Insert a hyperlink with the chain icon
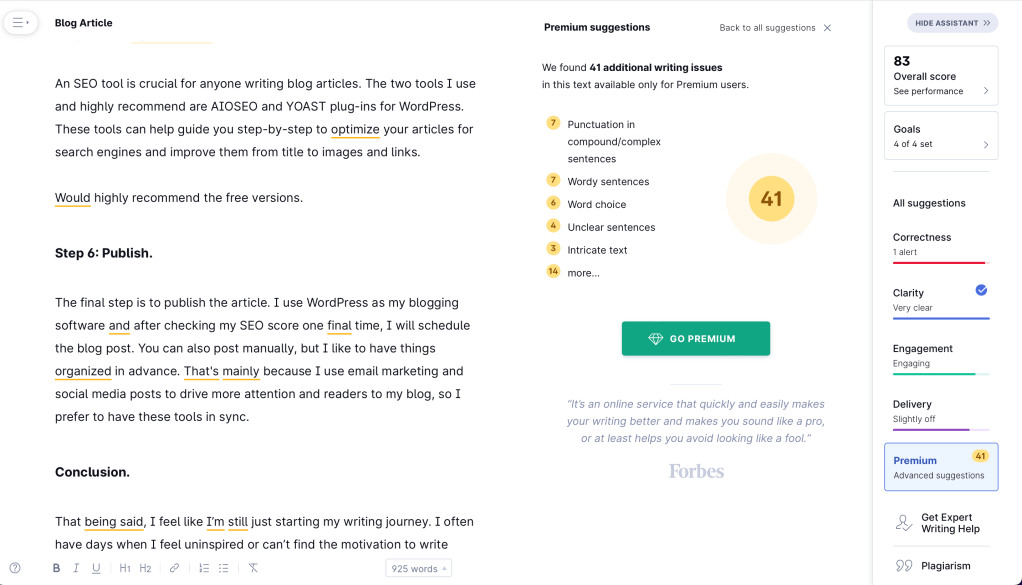The image size is (1022, 585). click(174, 567)
